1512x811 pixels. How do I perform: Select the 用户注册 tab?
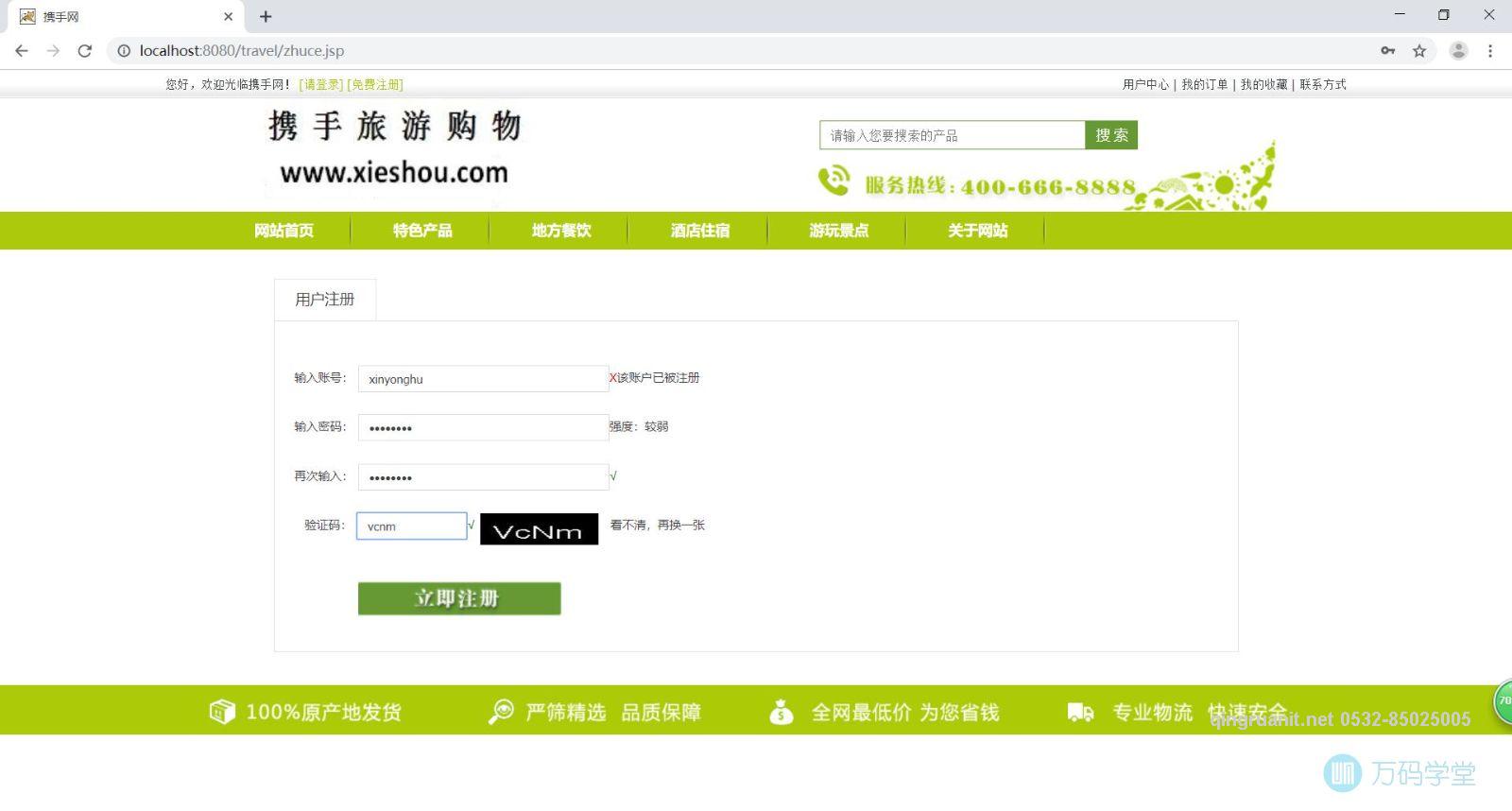[x=325, y=300]
